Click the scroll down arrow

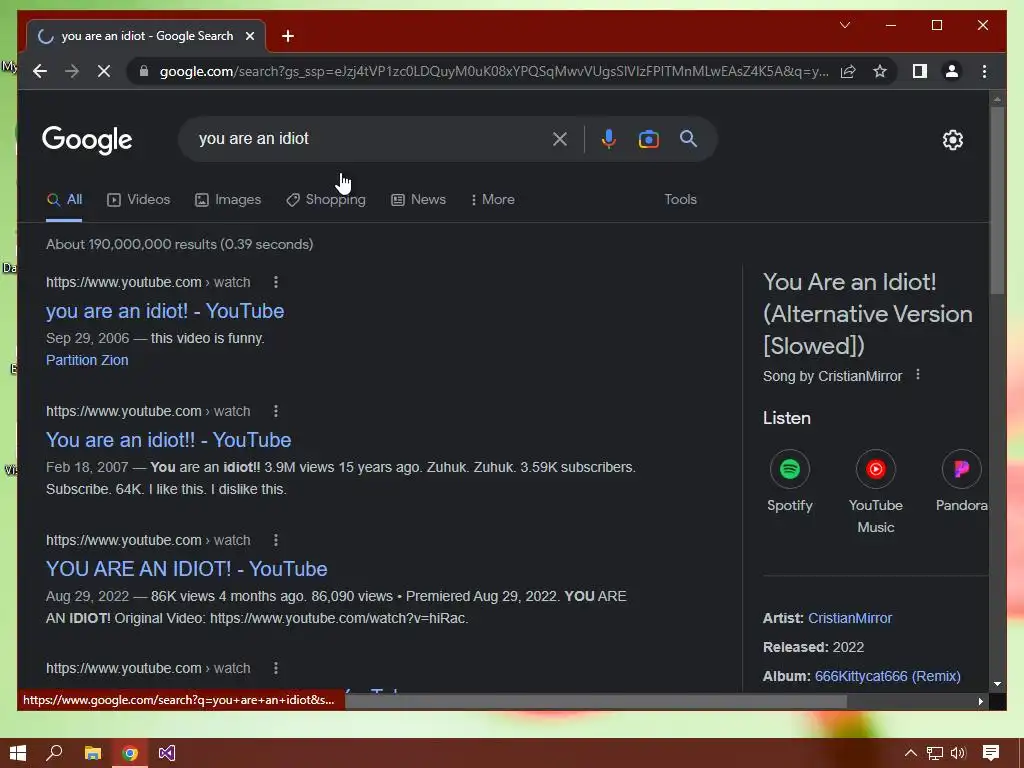(x=997, y=684)
